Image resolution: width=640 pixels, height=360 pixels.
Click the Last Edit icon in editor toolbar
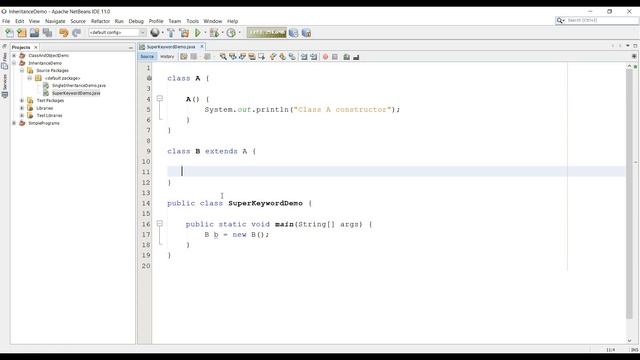184,57
